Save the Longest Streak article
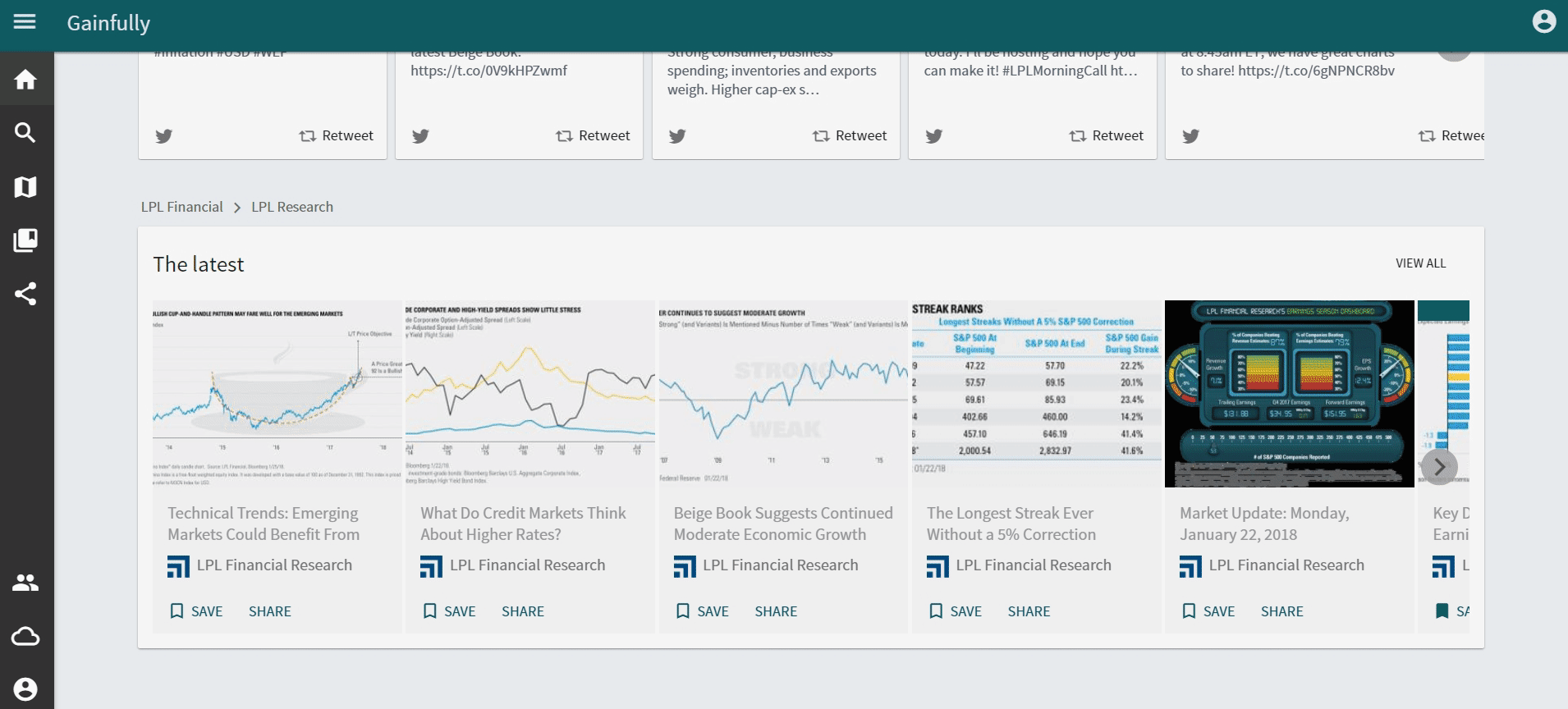 pyautogui.click(x=955, y=611)
